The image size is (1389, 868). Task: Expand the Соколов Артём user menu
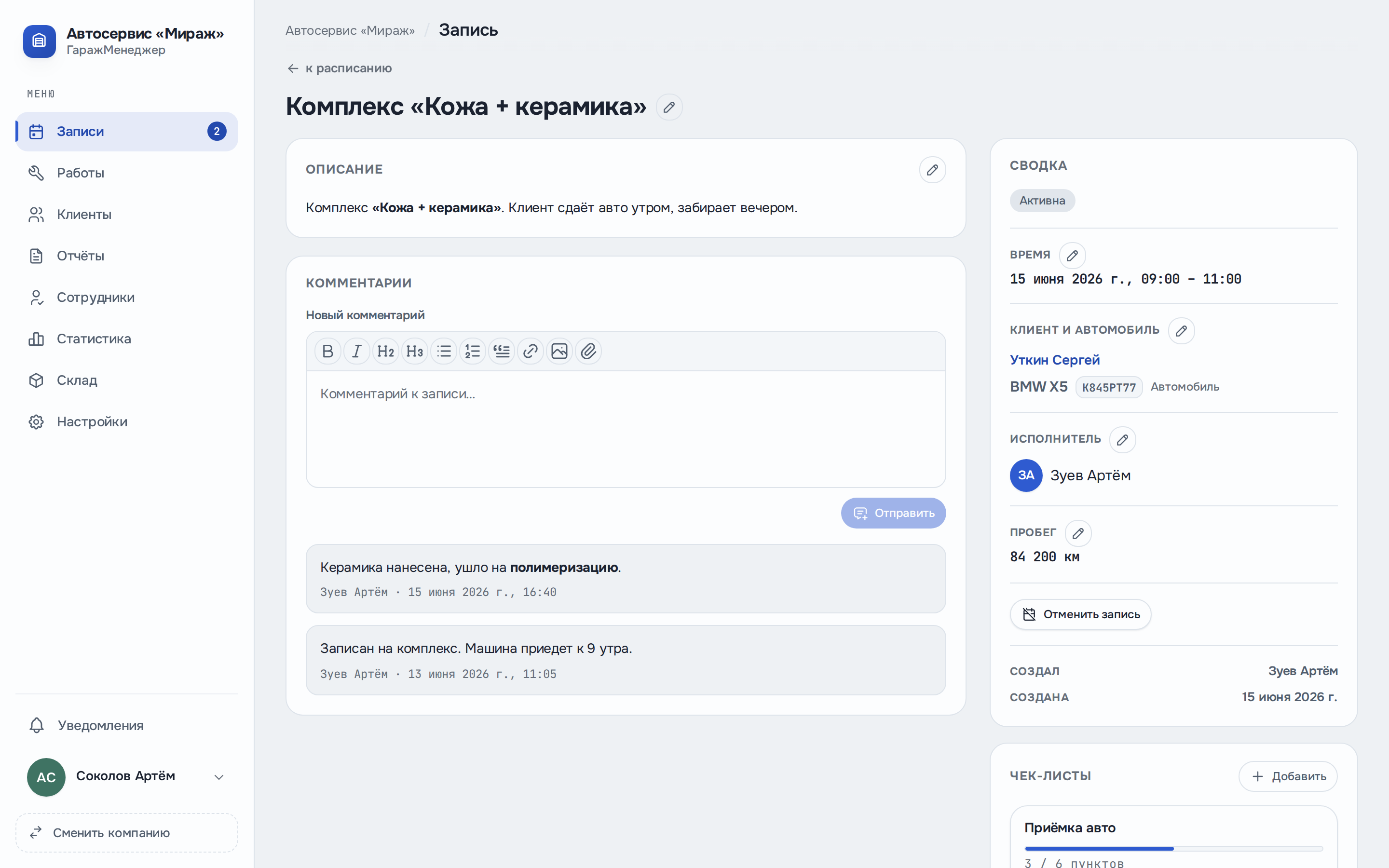(x=127, y=776)
